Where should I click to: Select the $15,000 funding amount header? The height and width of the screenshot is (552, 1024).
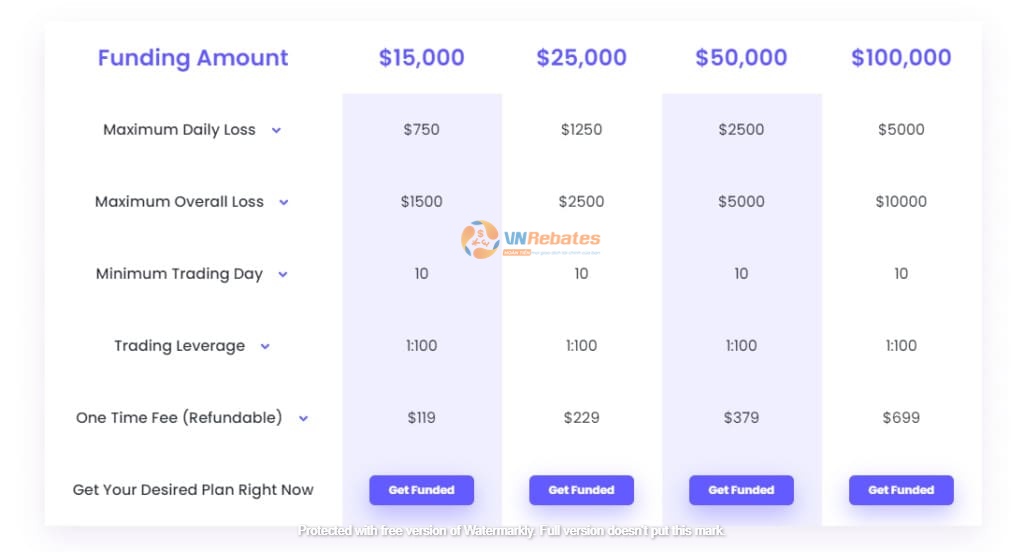coord(421,57)
